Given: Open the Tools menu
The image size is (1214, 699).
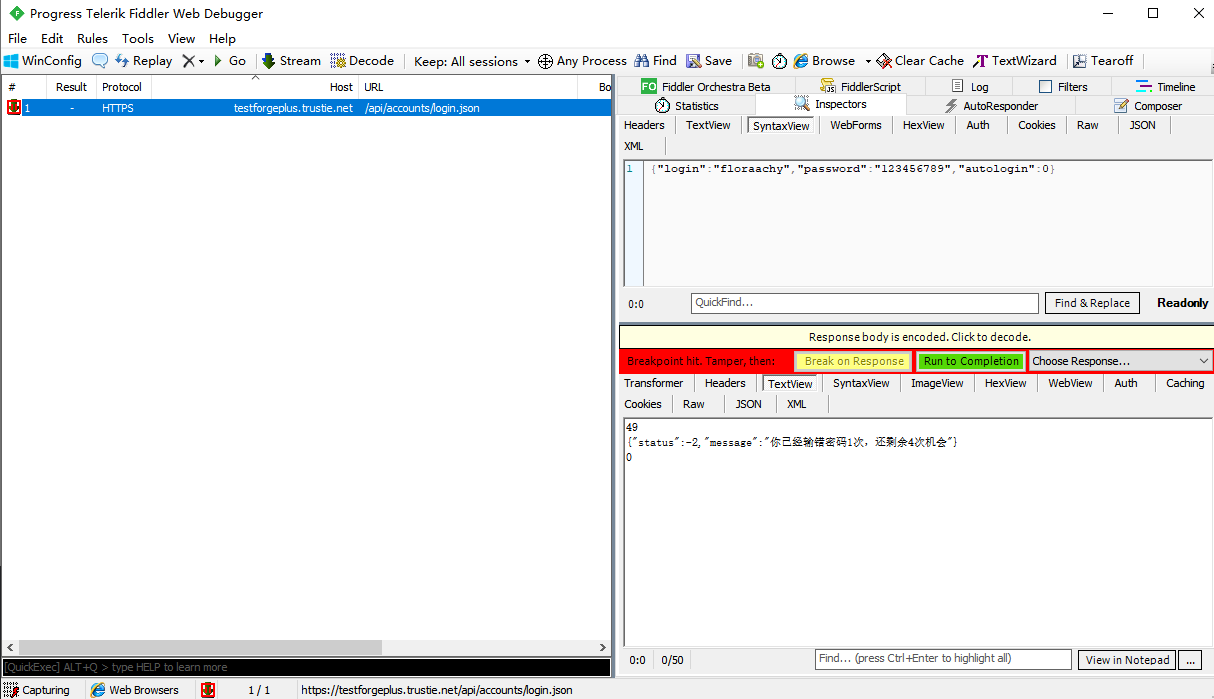Looking at the screenshot, I should [138, 39].
